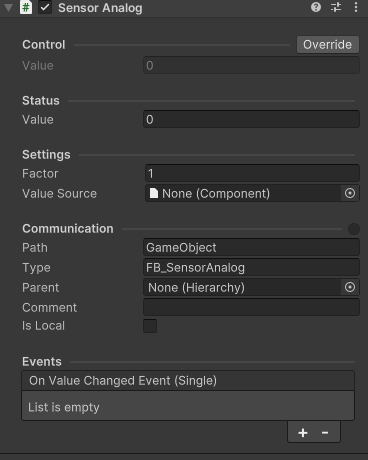
Task: Click the Status Value field
Action: point(251,119)
